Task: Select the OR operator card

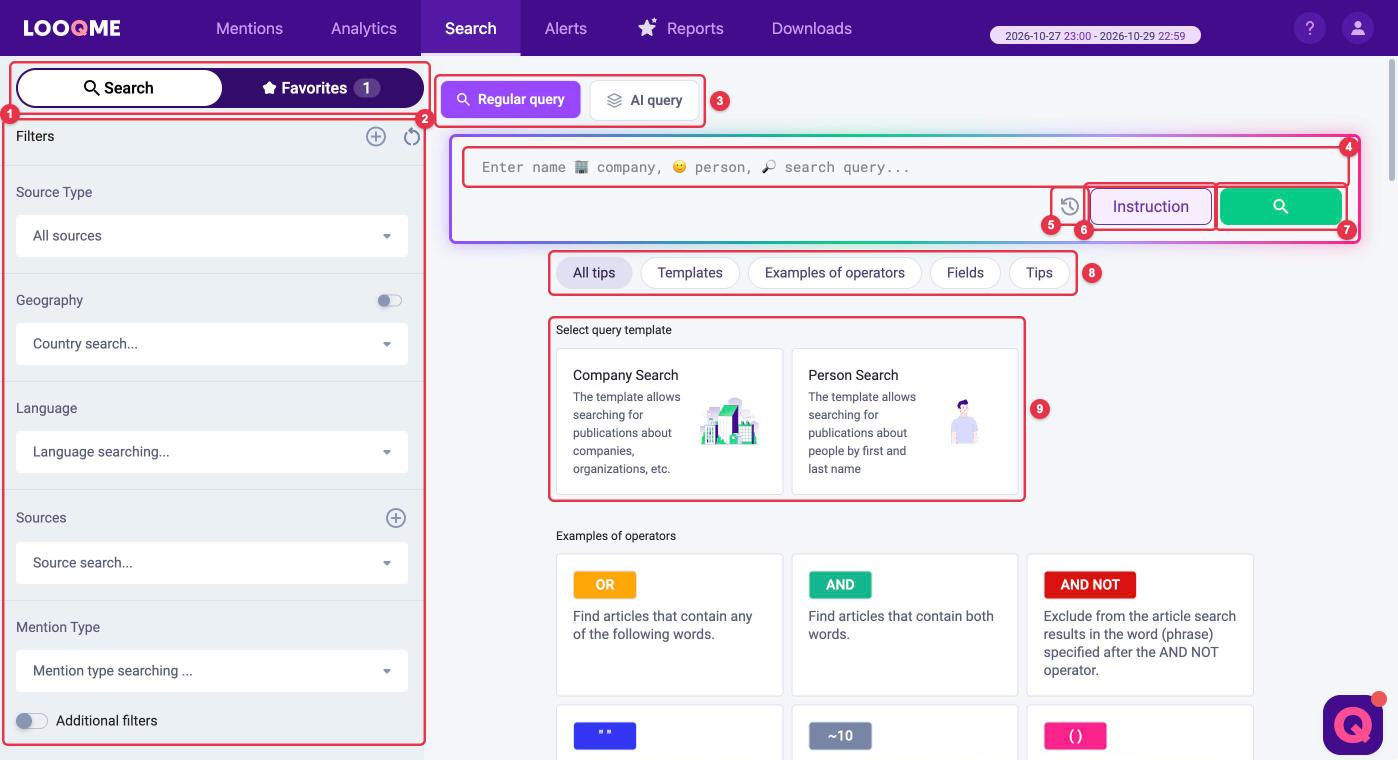Action: pyautogui.click(x=670, y=625)
